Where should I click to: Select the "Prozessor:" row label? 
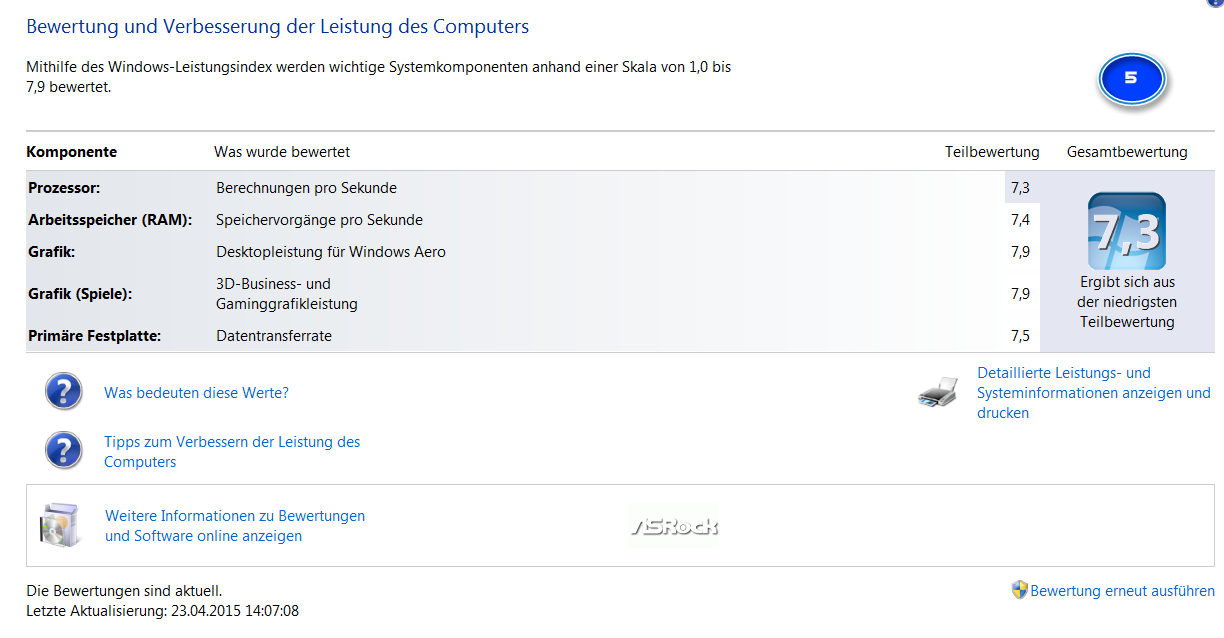pos(64,188)
